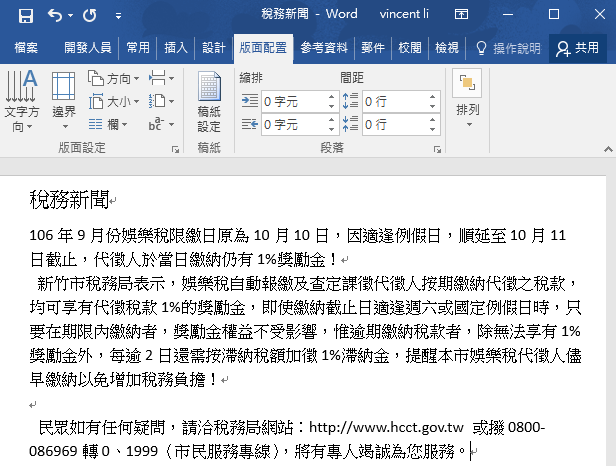Open the 文字方向 text direction menu

point(22,101)
